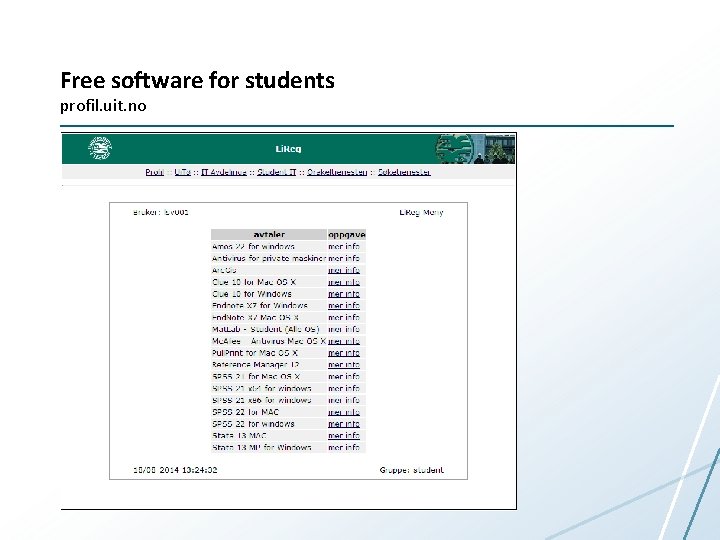The image size is (720, 540).
Task: Open mer info for SPSS 21 x64 for windows
Action: [x=344, y=388]
